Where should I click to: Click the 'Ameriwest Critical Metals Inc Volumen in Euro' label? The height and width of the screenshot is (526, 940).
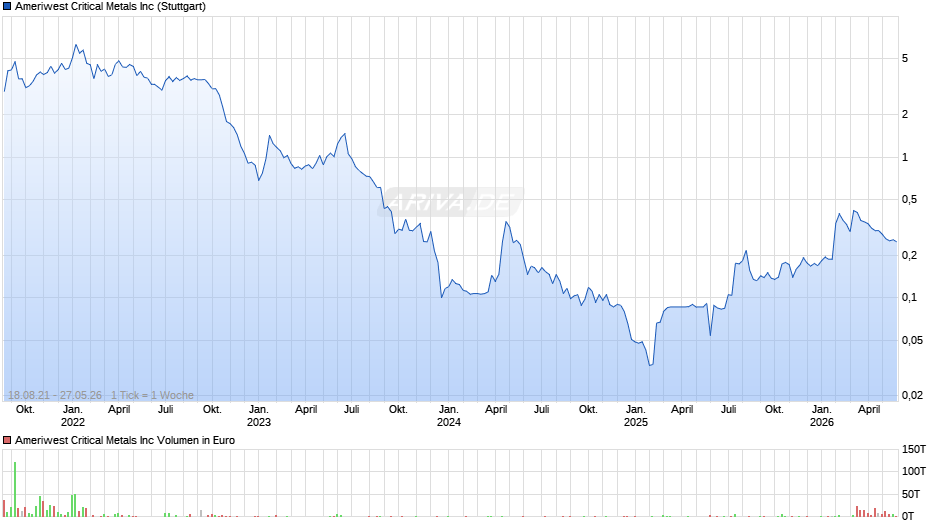pyautogui.click(x=125, y=440)
